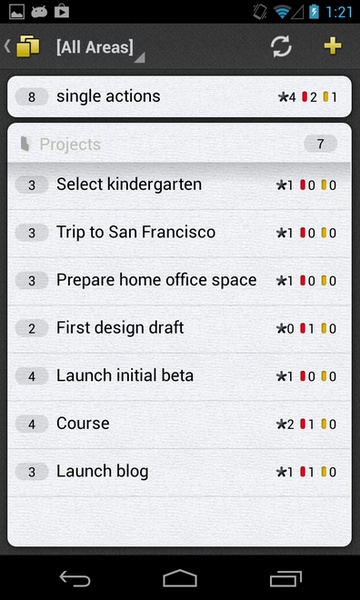The image size is (360, 600).
Task: Tap the Projects count badge showing 7
Action: tap(321, 144)
